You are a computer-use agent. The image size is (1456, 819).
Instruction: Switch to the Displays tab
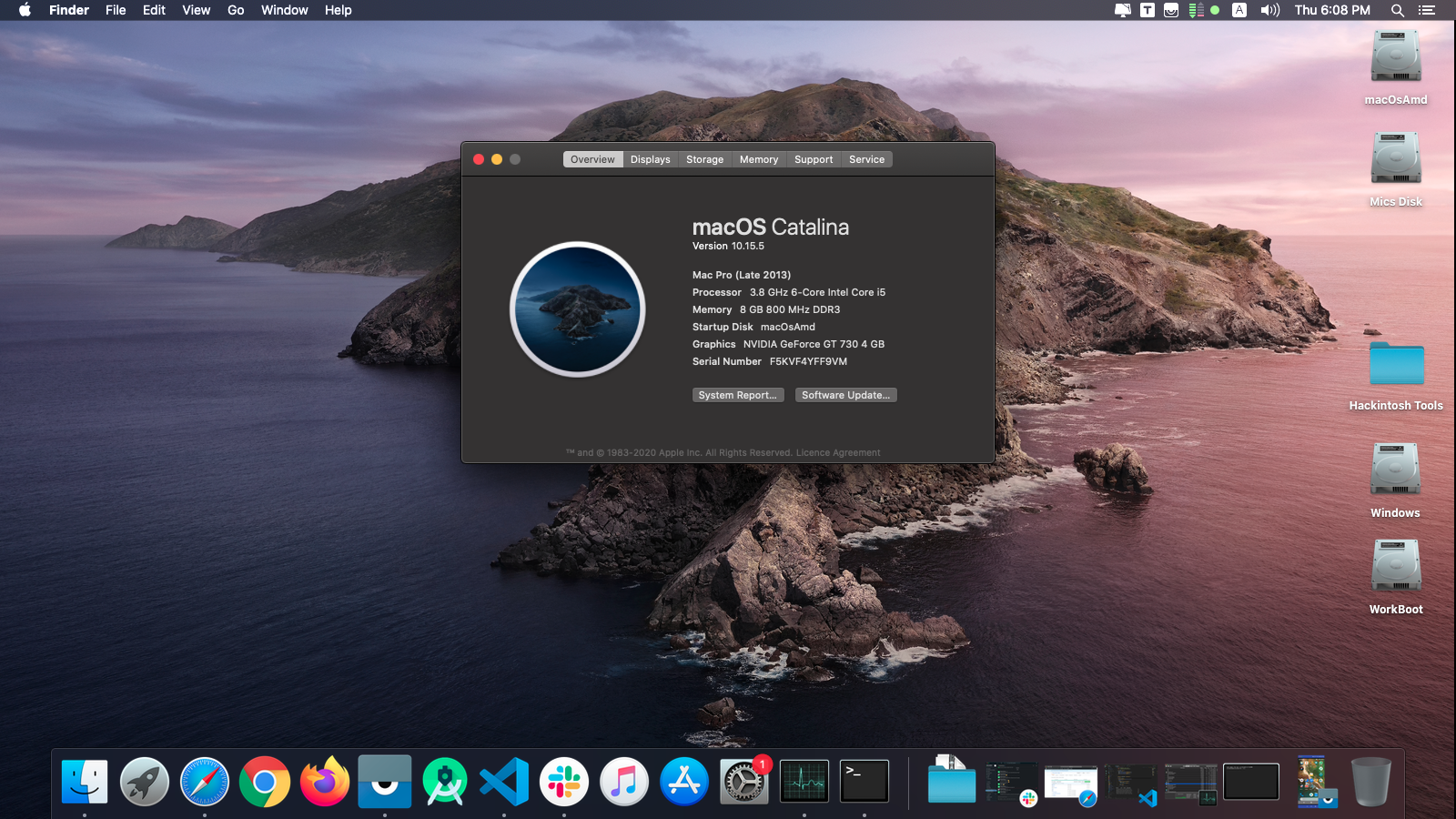(x=650, y=159)
